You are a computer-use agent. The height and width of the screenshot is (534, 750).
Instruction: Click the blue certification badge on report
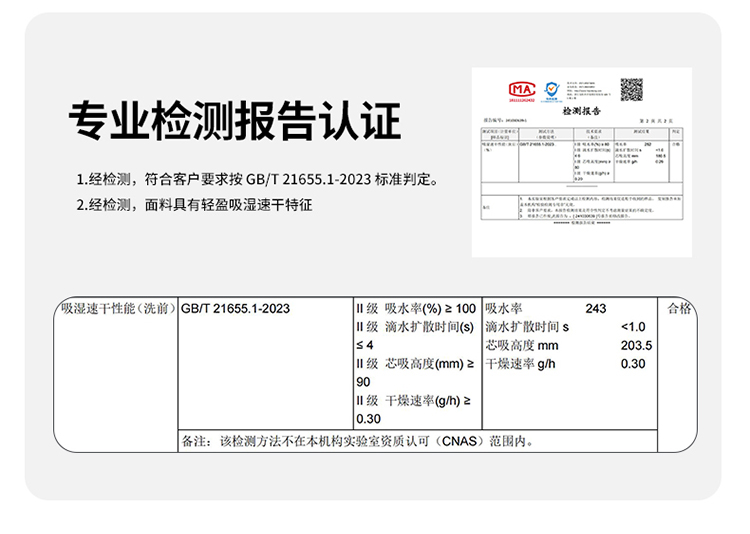[551, 91]
